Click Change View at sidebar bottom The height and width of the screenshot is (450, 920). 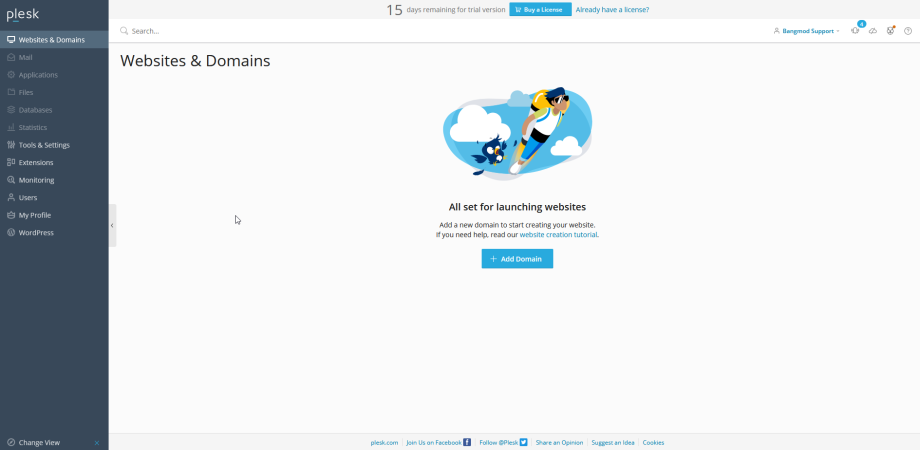click(x=39, y=443)
